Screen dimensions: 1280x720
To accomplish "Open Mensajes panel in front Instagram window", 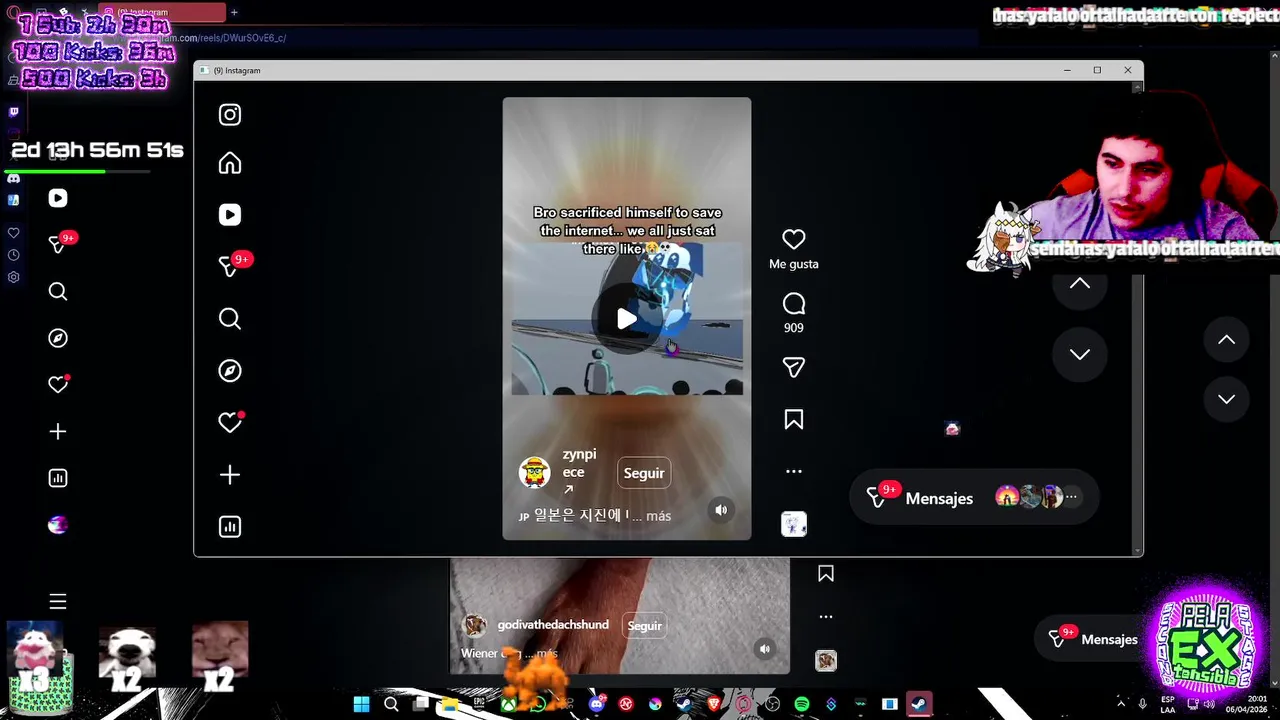I will 974,498.
